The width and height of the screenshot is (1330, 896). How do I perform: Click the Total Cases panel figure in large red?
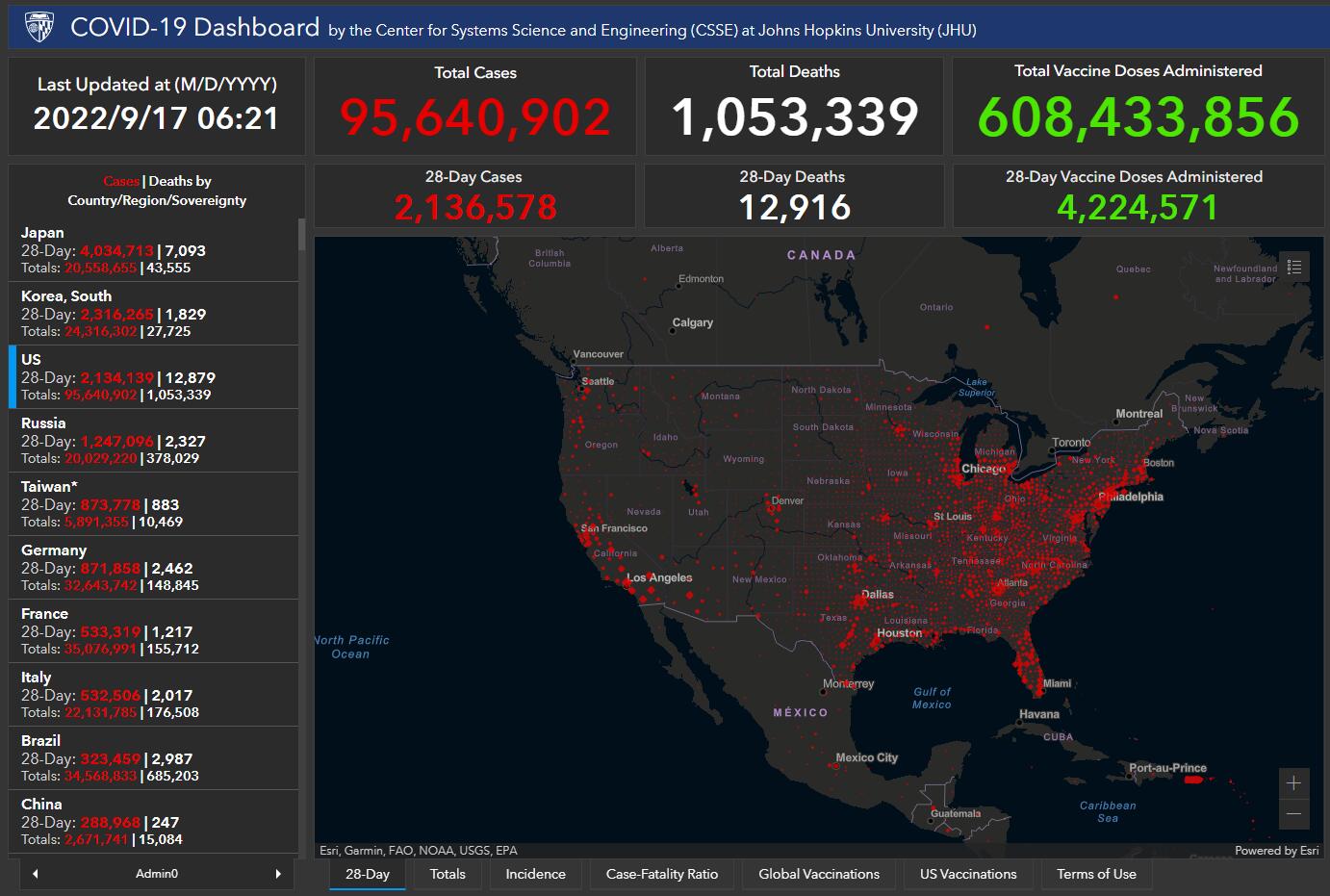475,116
